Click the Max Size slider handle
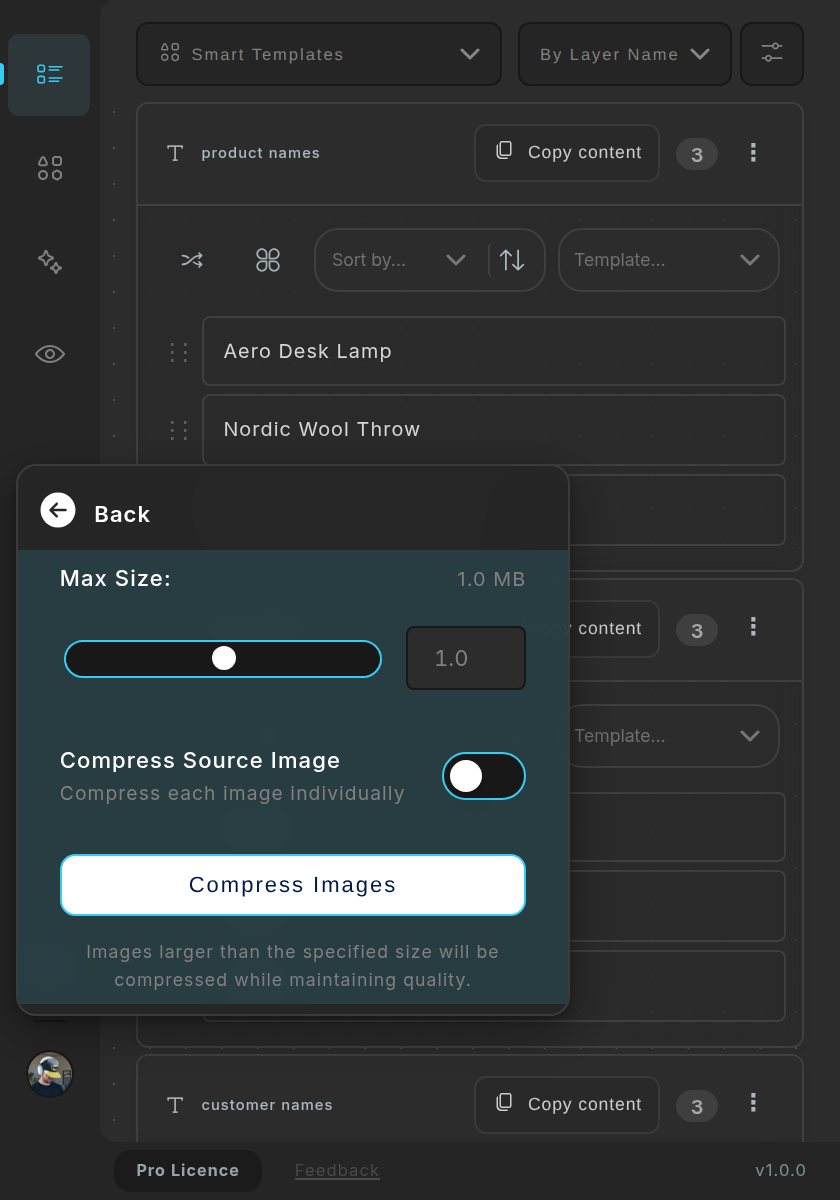This screenshot has height=1200, width=840. tap(224, 658)
